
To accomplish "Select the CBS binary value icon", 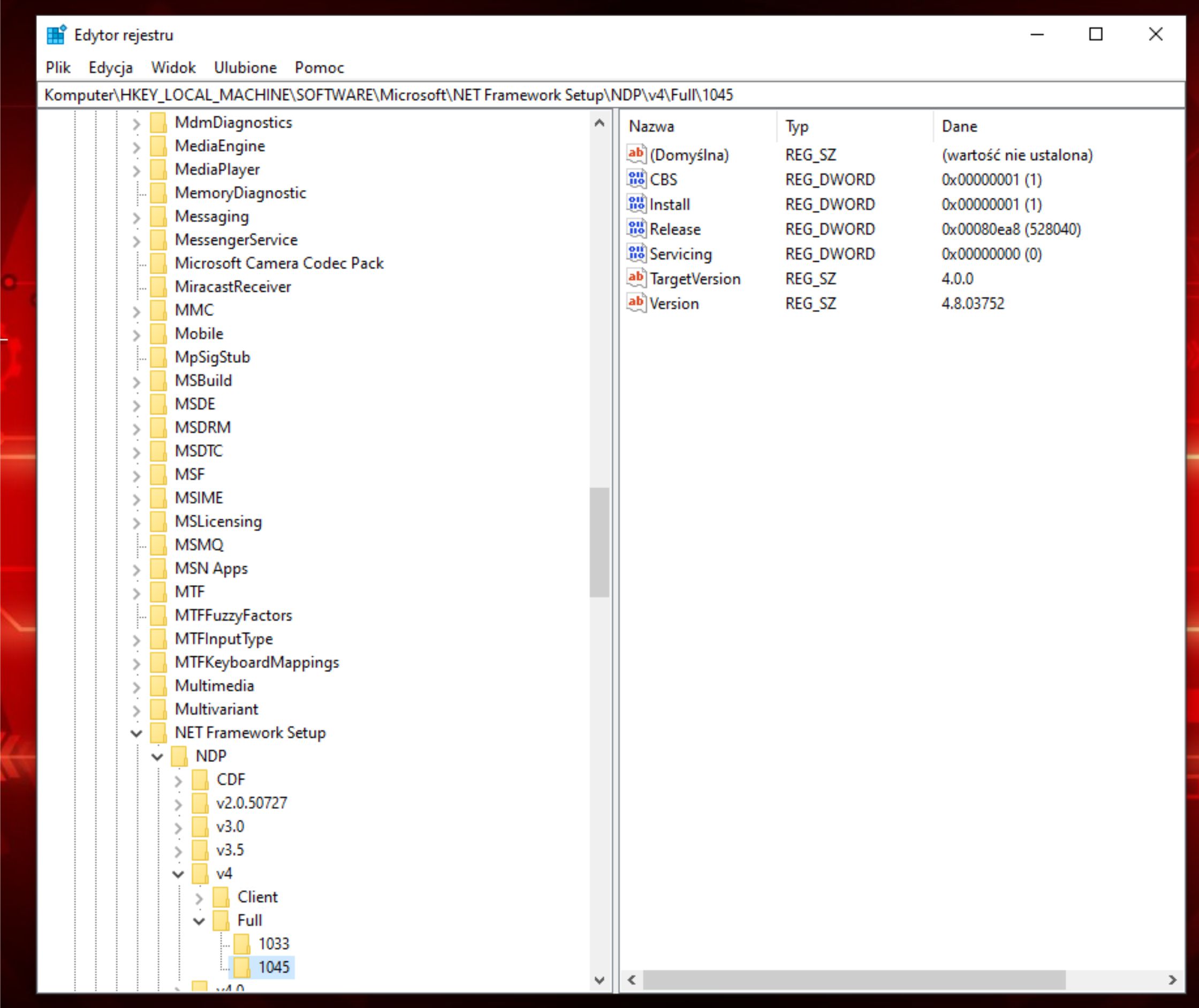I will [x=636, y=179].
